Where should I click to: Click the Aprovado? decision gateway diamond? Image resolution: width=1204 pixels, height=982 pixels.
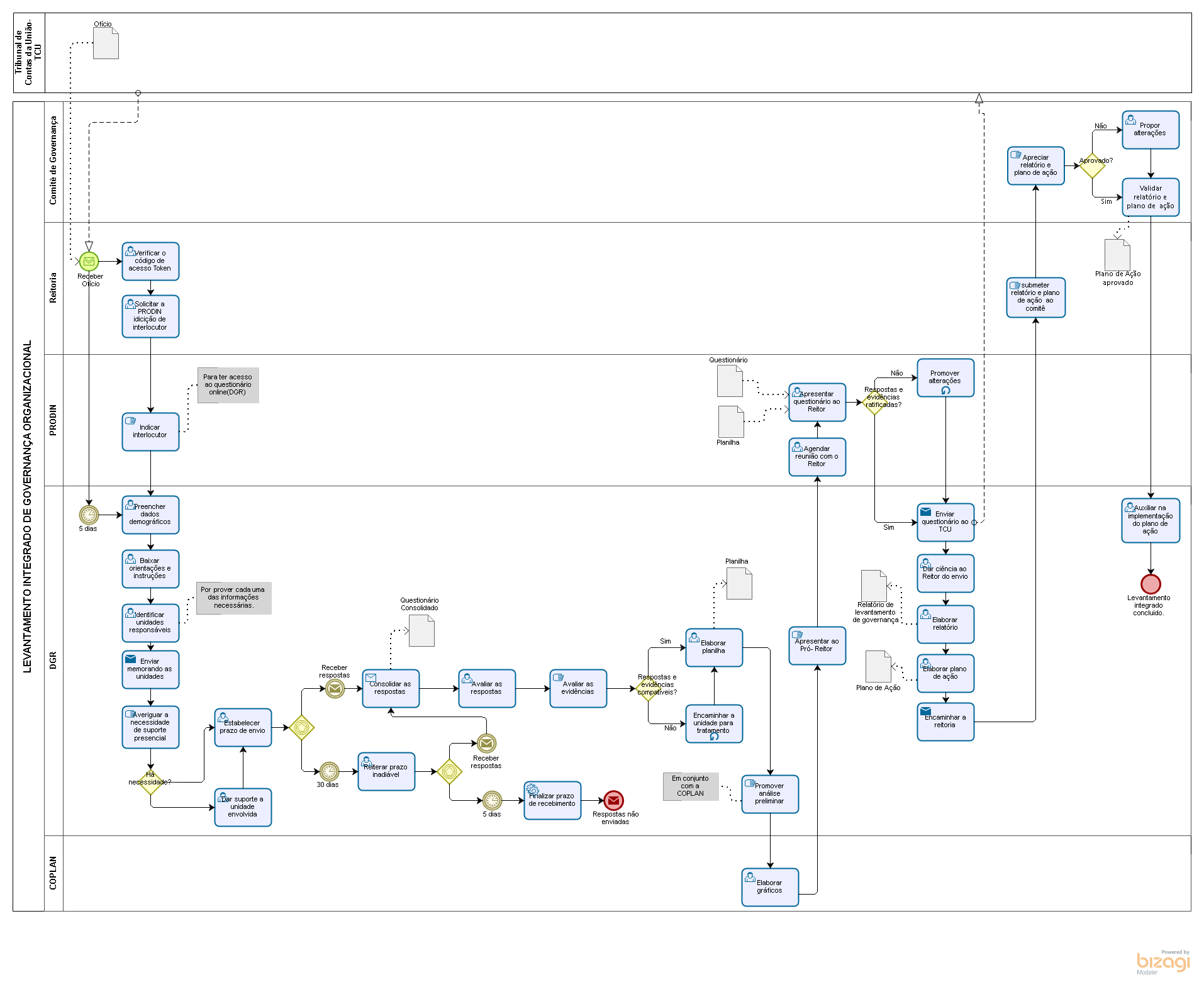[x=1092, y=166]
